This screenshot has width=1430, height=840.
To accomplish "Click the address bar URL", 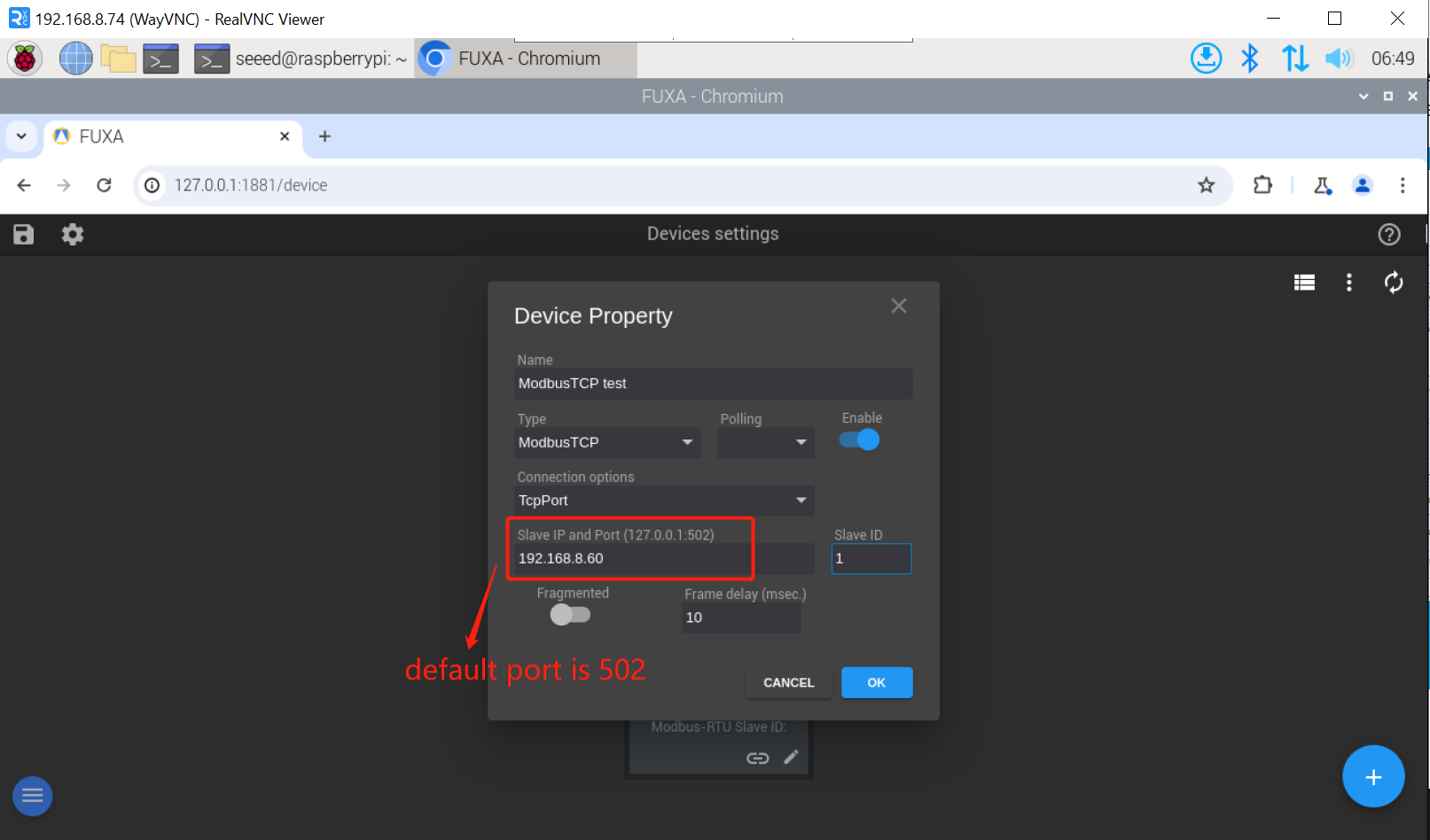I will pyautogui.click(x=251, y=185).
